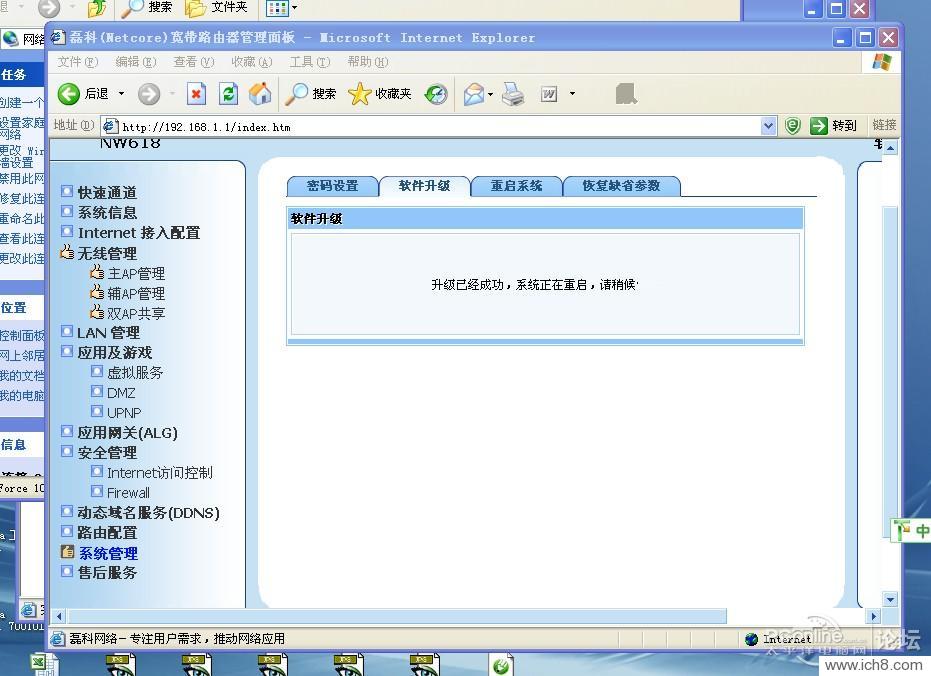
Task: Open 主AP管理 under wireless management
Action: [136, 273]
